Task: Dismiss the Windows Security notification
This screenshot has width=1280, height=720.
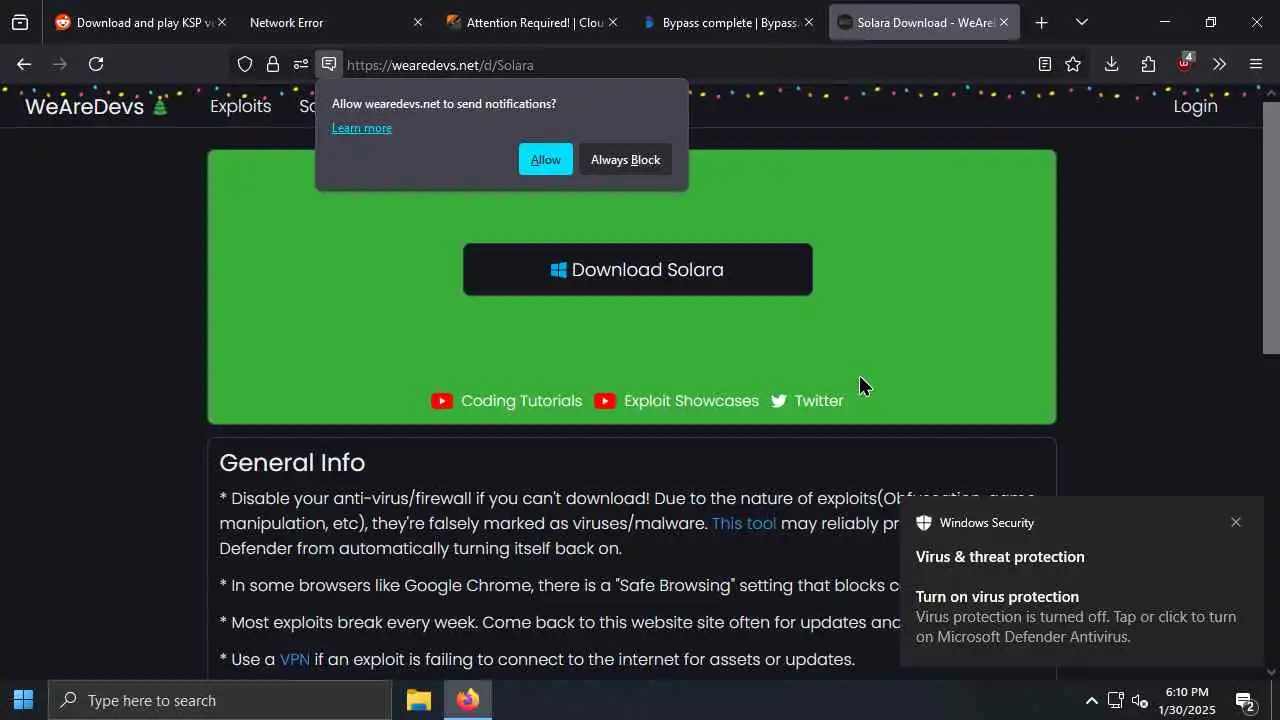Action: point(1236,522)
